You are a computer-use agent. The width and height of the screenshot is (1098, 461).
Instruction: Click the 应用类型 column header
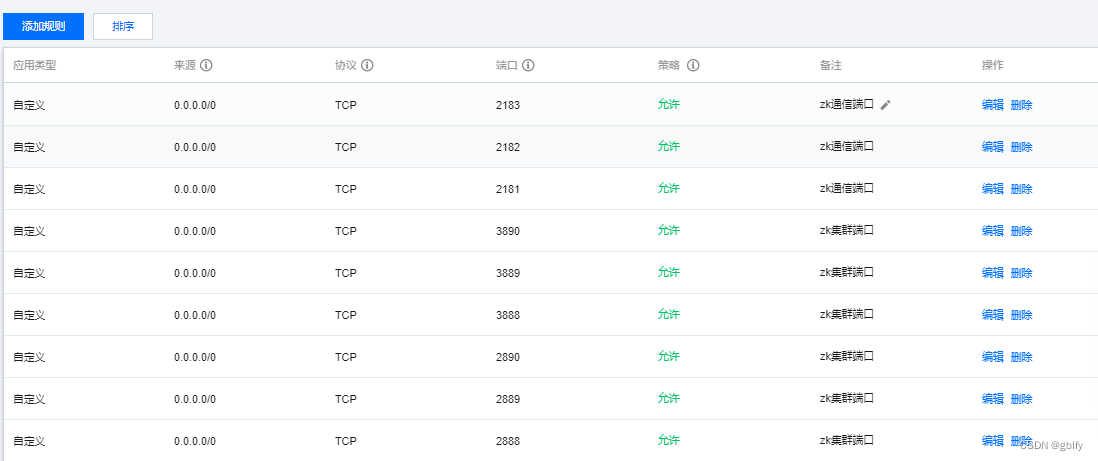tap(35, 66)
